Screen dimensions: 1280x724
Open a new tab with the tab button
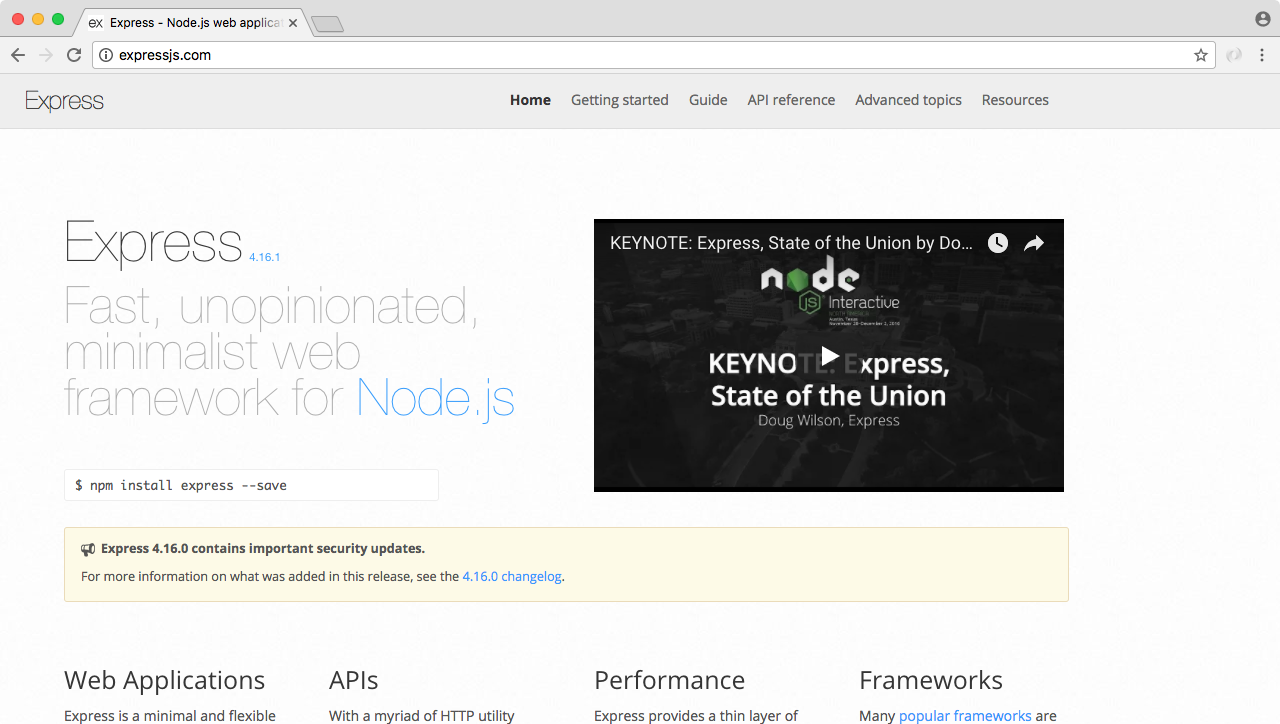click(327, 24)
